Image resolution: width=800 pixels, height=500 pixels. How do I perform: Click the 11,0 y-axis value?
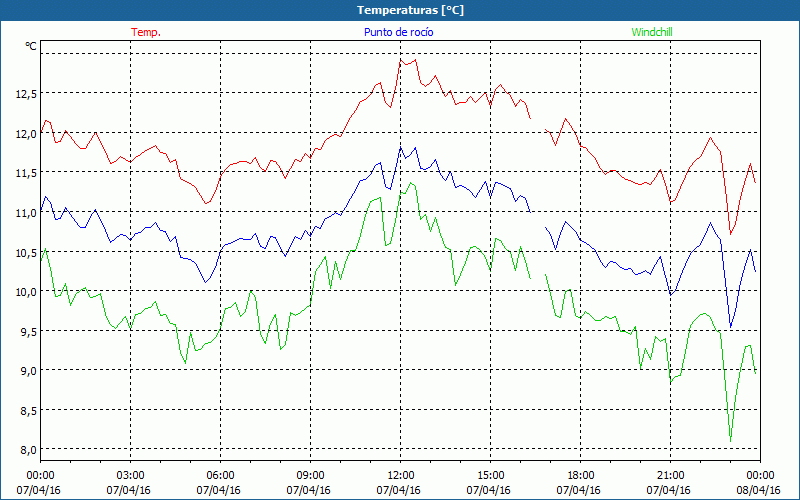pyautogui.click(x=26, y=213)
